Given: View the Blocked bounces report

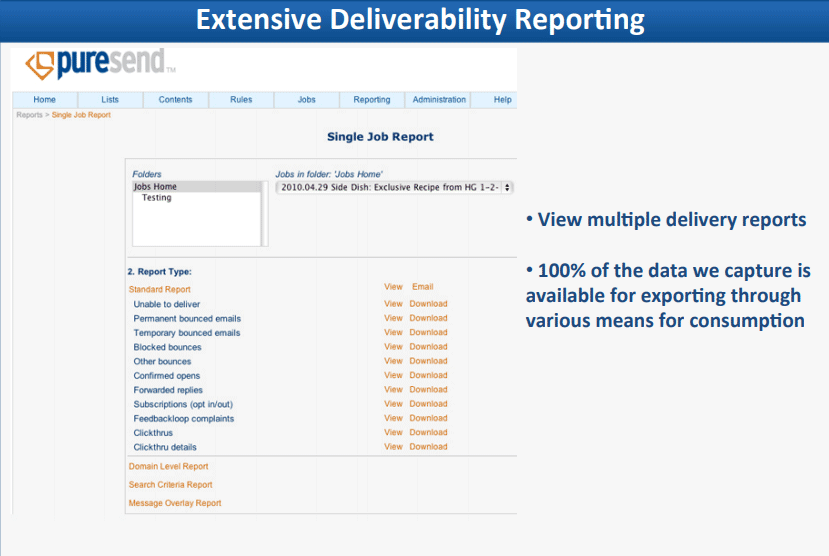Looking at the screenshot, I should [x=393, y=347].
